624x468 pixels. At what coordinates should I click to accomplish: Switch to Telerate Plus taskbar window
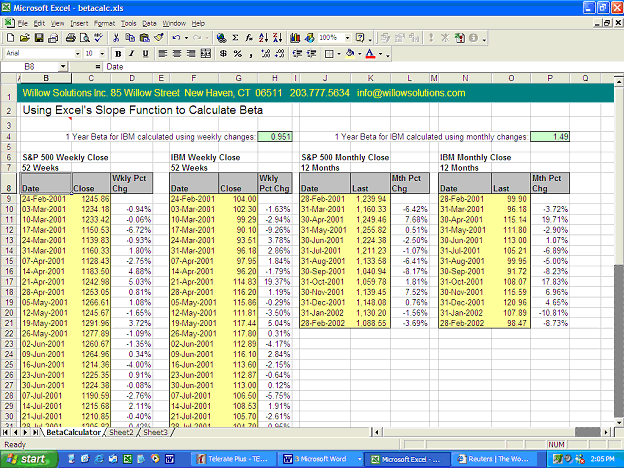click(233, 459)
